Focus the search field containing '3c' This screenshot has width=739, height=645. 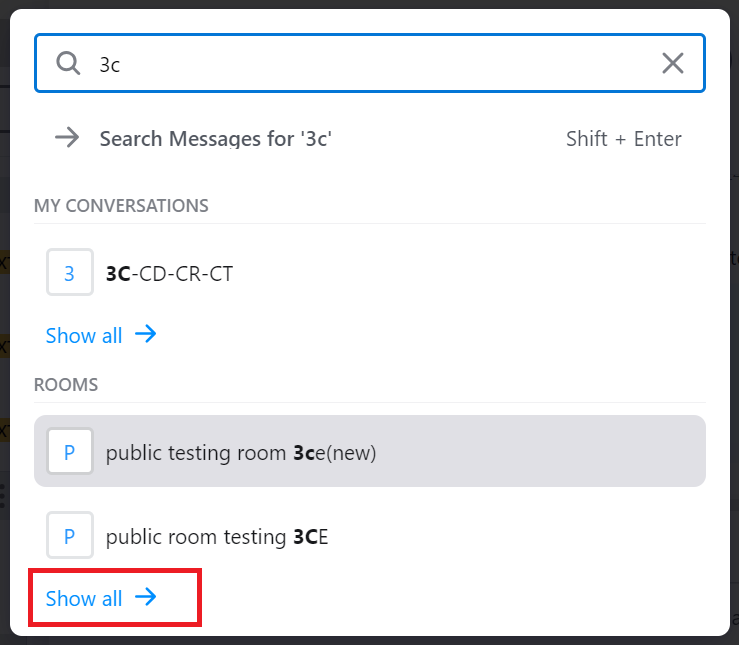(370, 63)
